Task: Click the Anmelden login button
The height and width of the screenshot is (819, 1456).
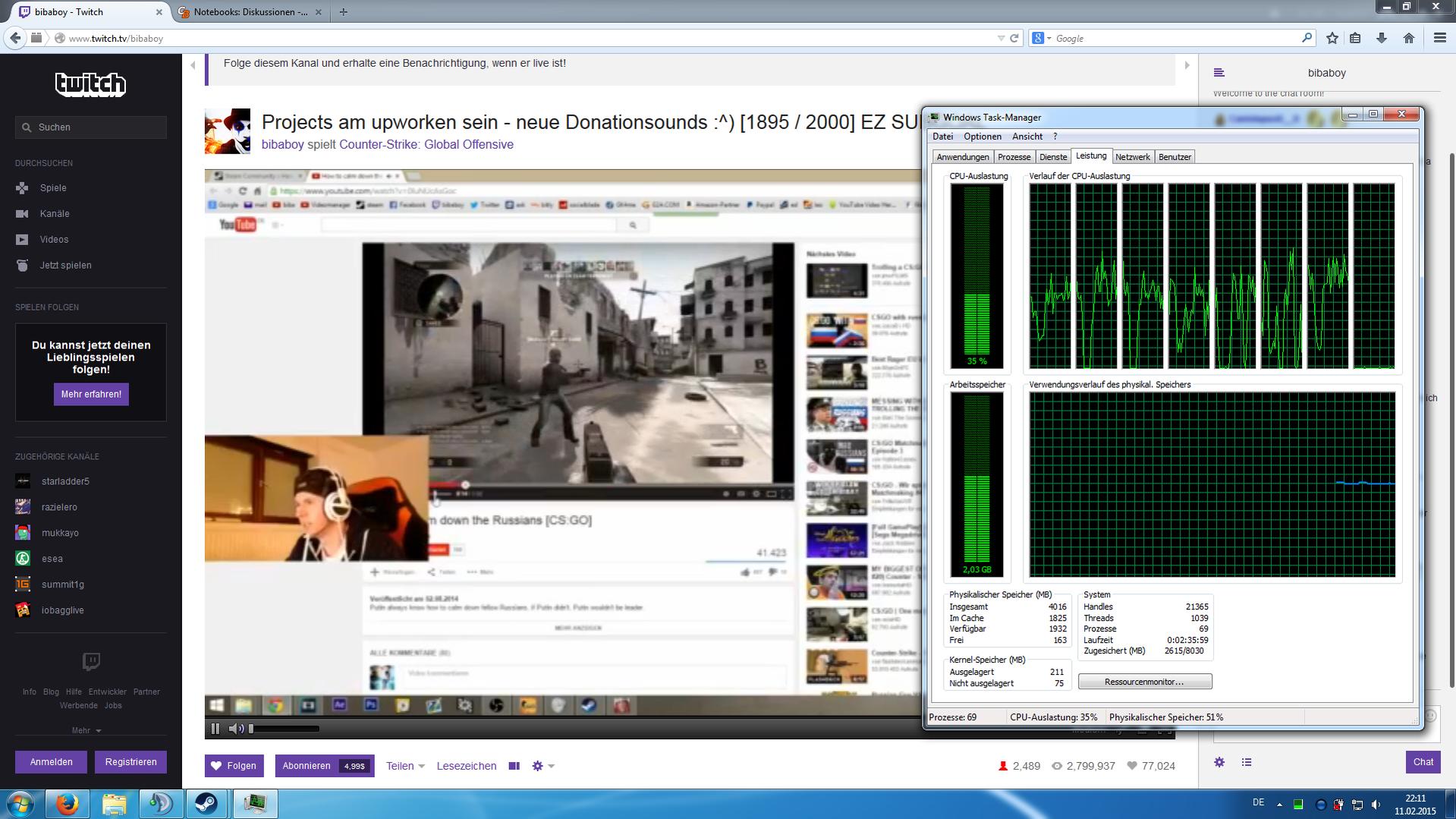Action: [x=52, y=762]
